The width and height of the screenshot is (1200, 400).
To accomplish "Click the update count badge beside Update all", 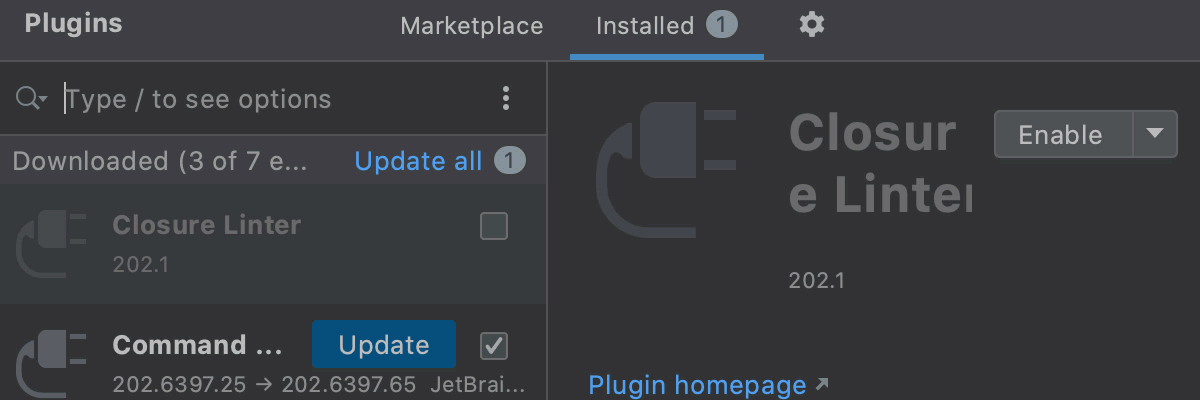I will click(x=510, y=161).
